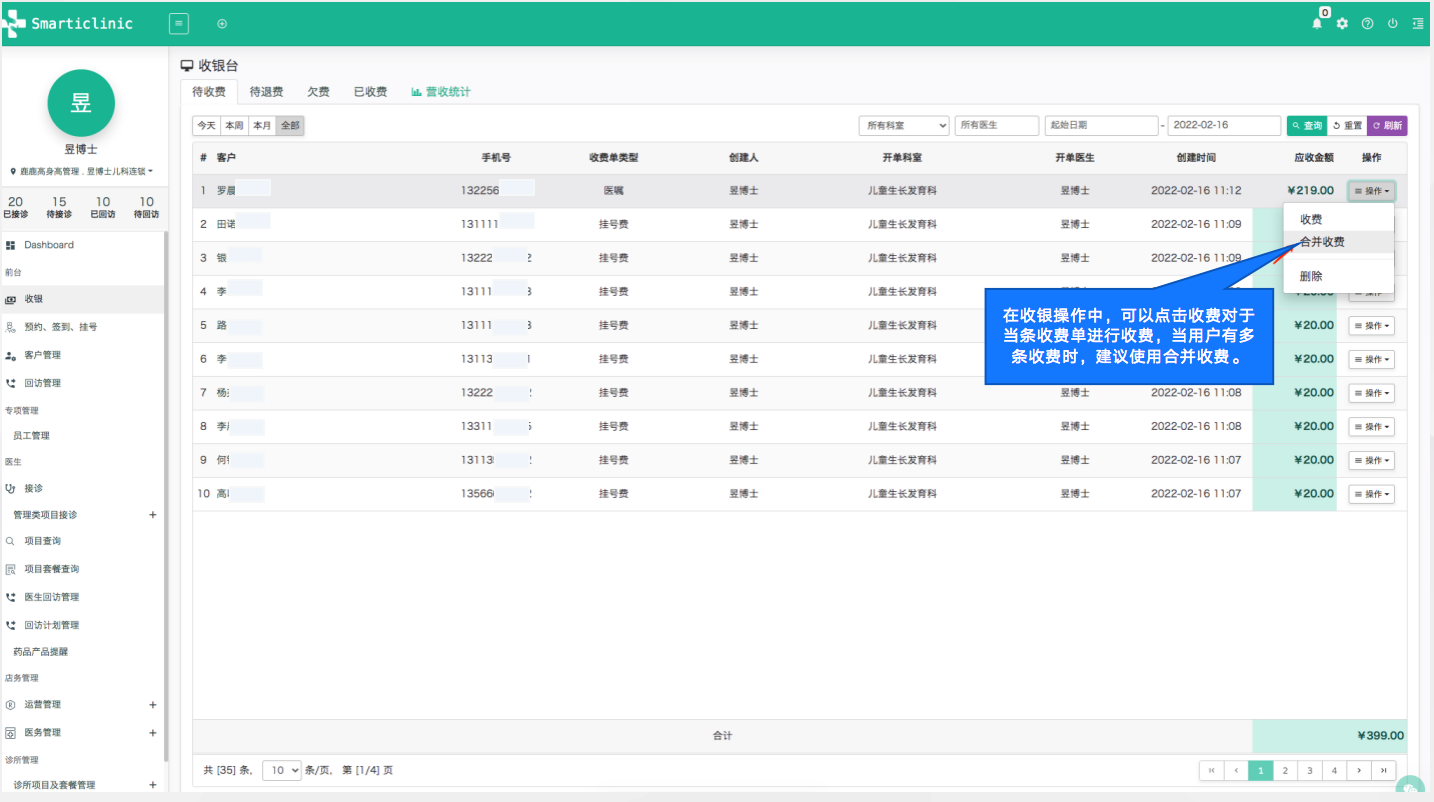Screen dimensions: 1434x802
Task: Click the 重置 reset button
Action: coord(1347,126)
